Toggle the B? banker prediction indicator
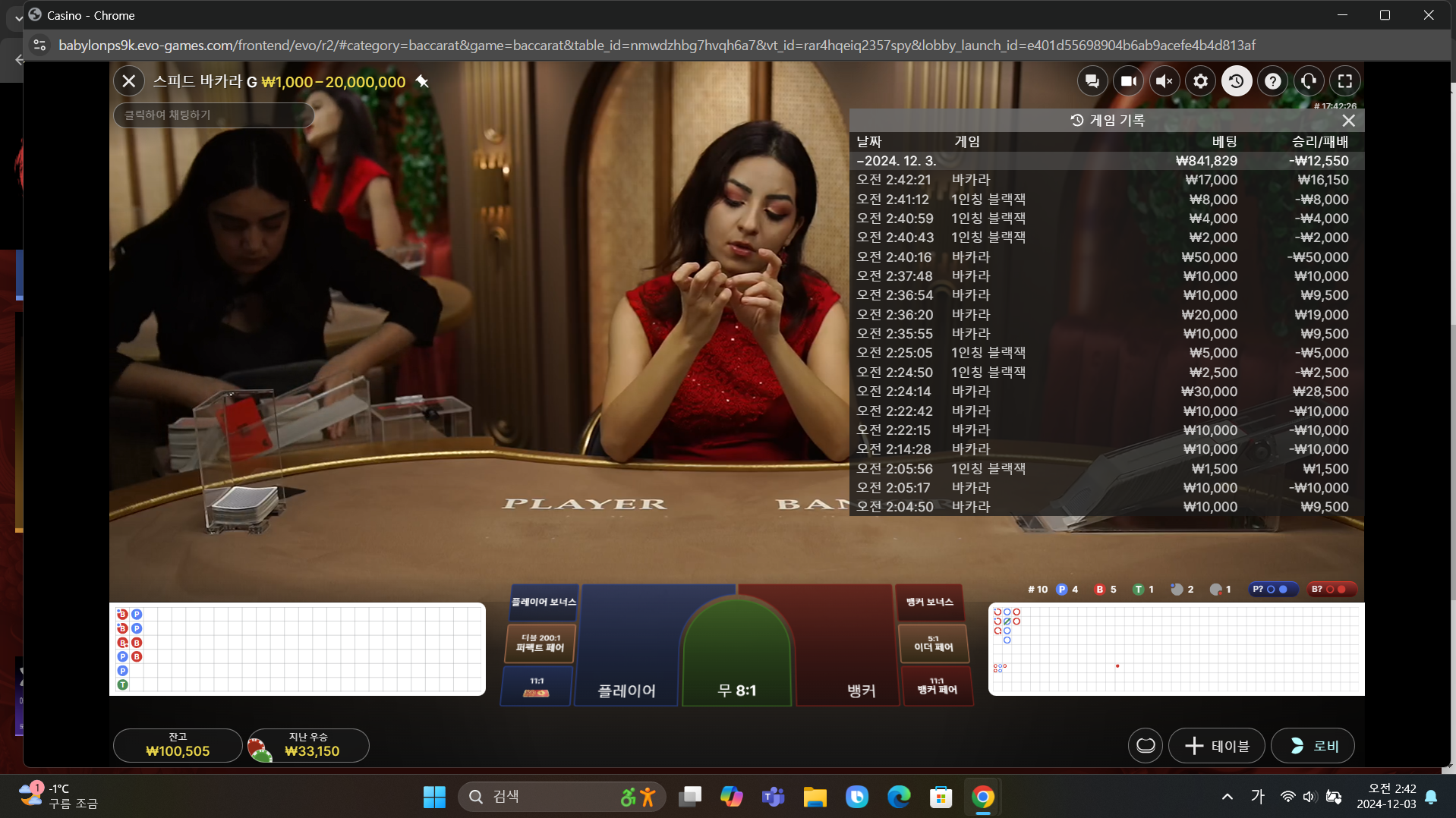This screenshot has width=1456, height=818. point(1332,590)
